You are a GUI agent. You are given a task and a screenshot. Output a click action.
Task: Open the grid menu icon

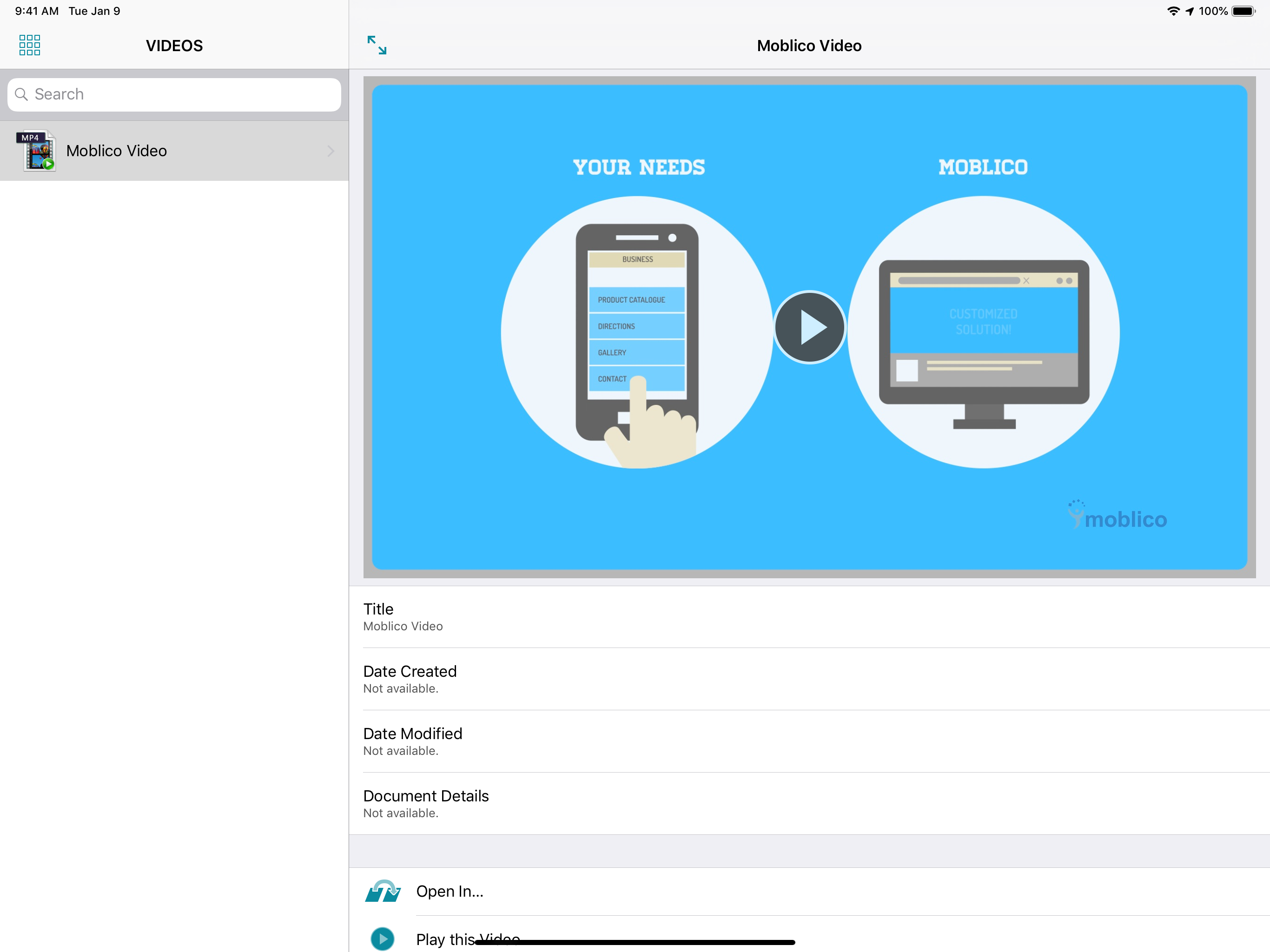coord(29,45)
